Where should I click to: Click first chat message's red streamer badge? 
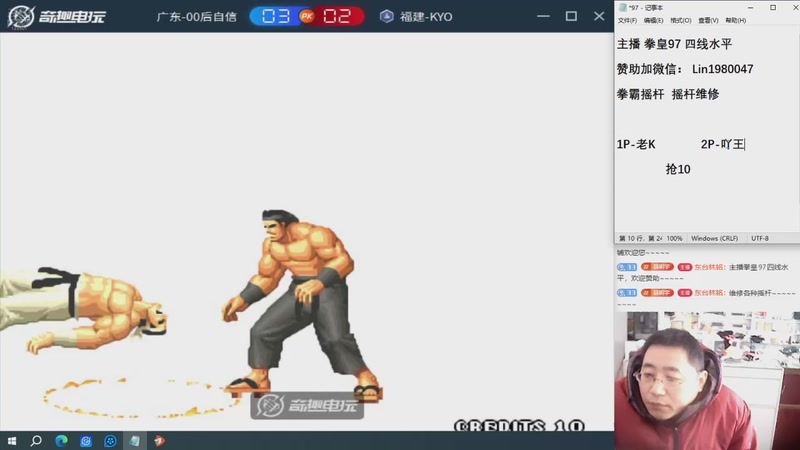(x=685, y=267)
